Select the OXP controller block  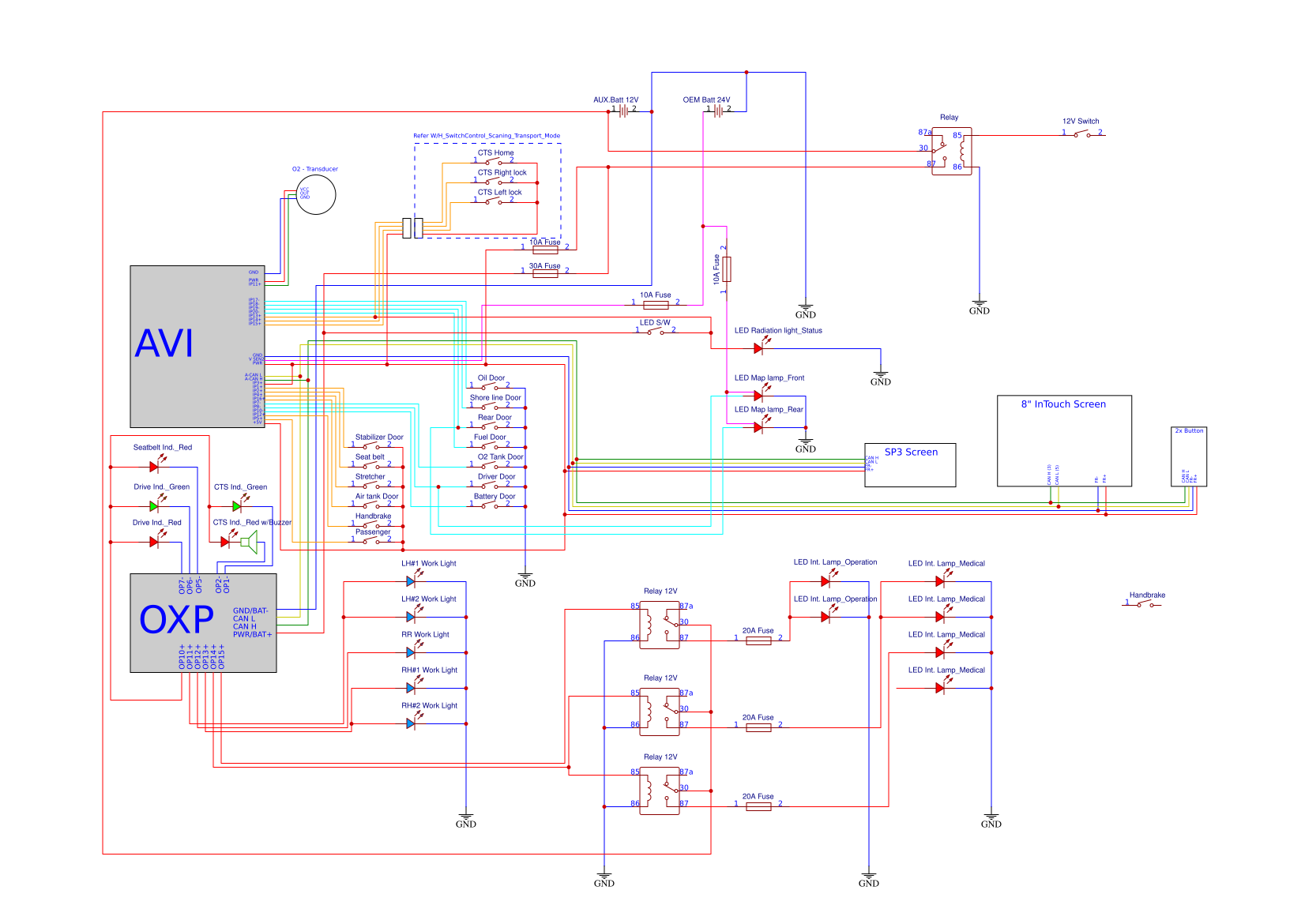[201, 624]
